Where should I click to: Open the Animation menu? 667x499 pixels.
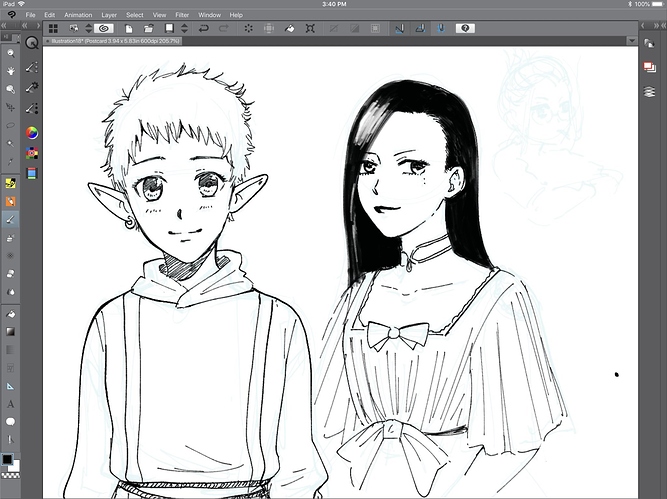78,16
